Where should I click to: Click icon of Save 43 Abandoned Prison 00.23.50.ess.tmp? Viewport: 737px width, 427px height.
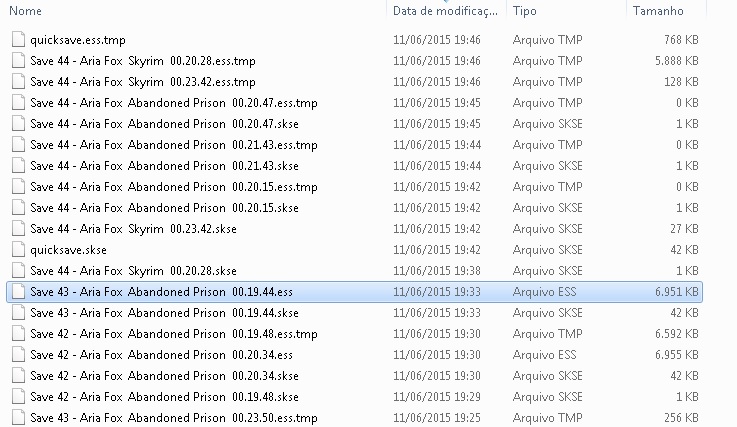(18, 418)
